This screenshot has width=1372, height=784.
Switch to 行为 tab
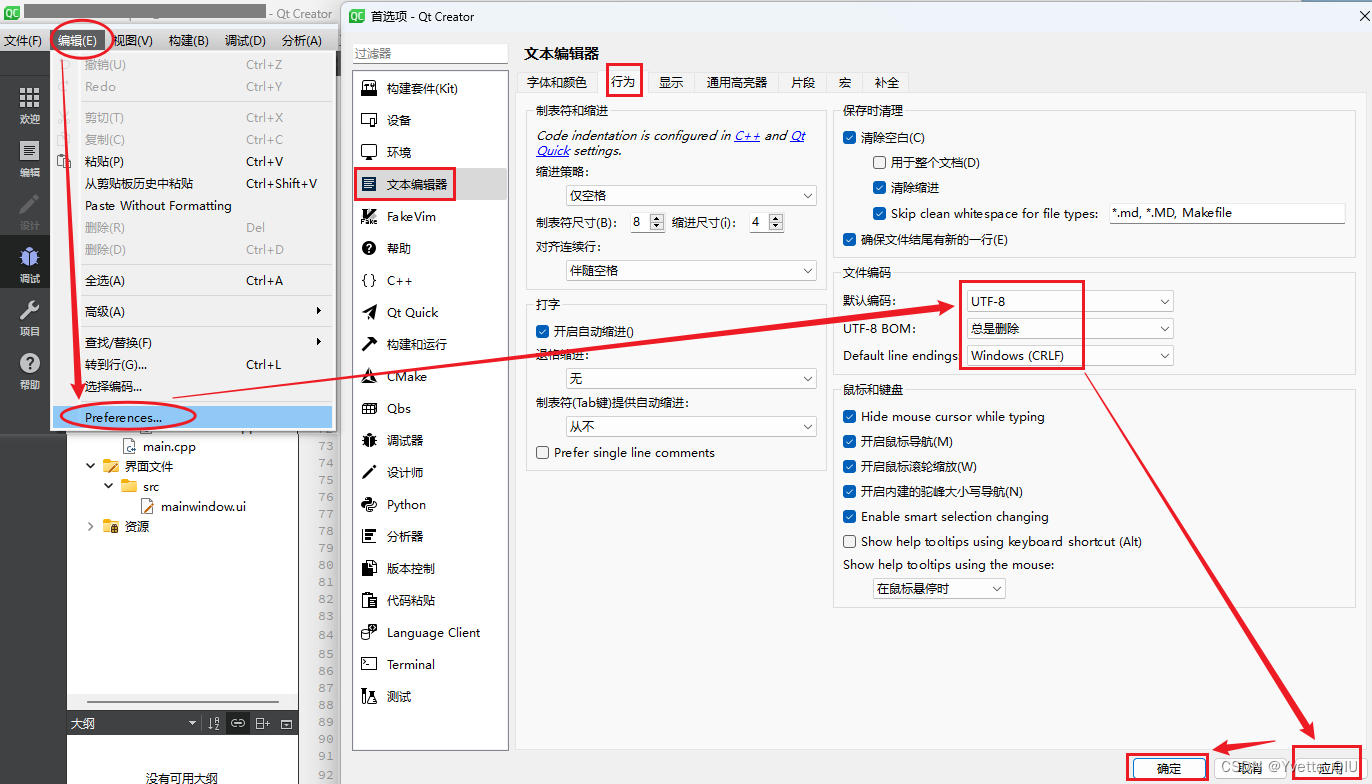623,82
